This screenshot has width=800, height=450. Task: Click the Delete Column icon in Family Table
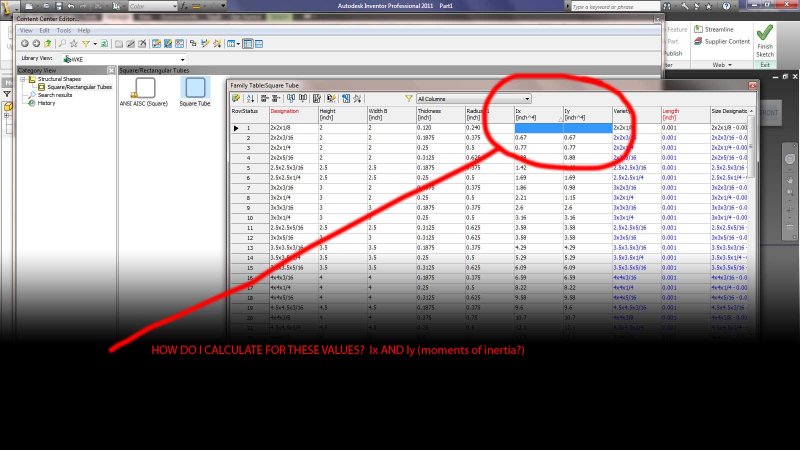(x=303, y=98)
